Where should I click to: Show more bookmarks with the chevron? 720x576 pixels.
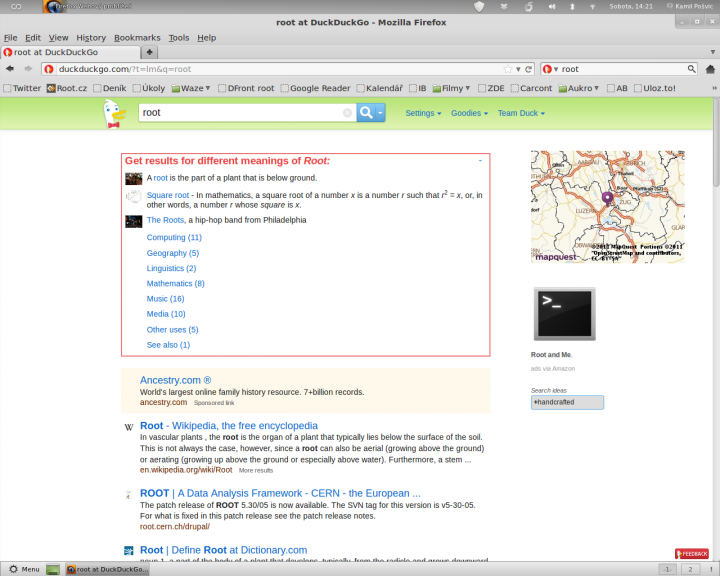pyautogui.click(x=714, y=88)
